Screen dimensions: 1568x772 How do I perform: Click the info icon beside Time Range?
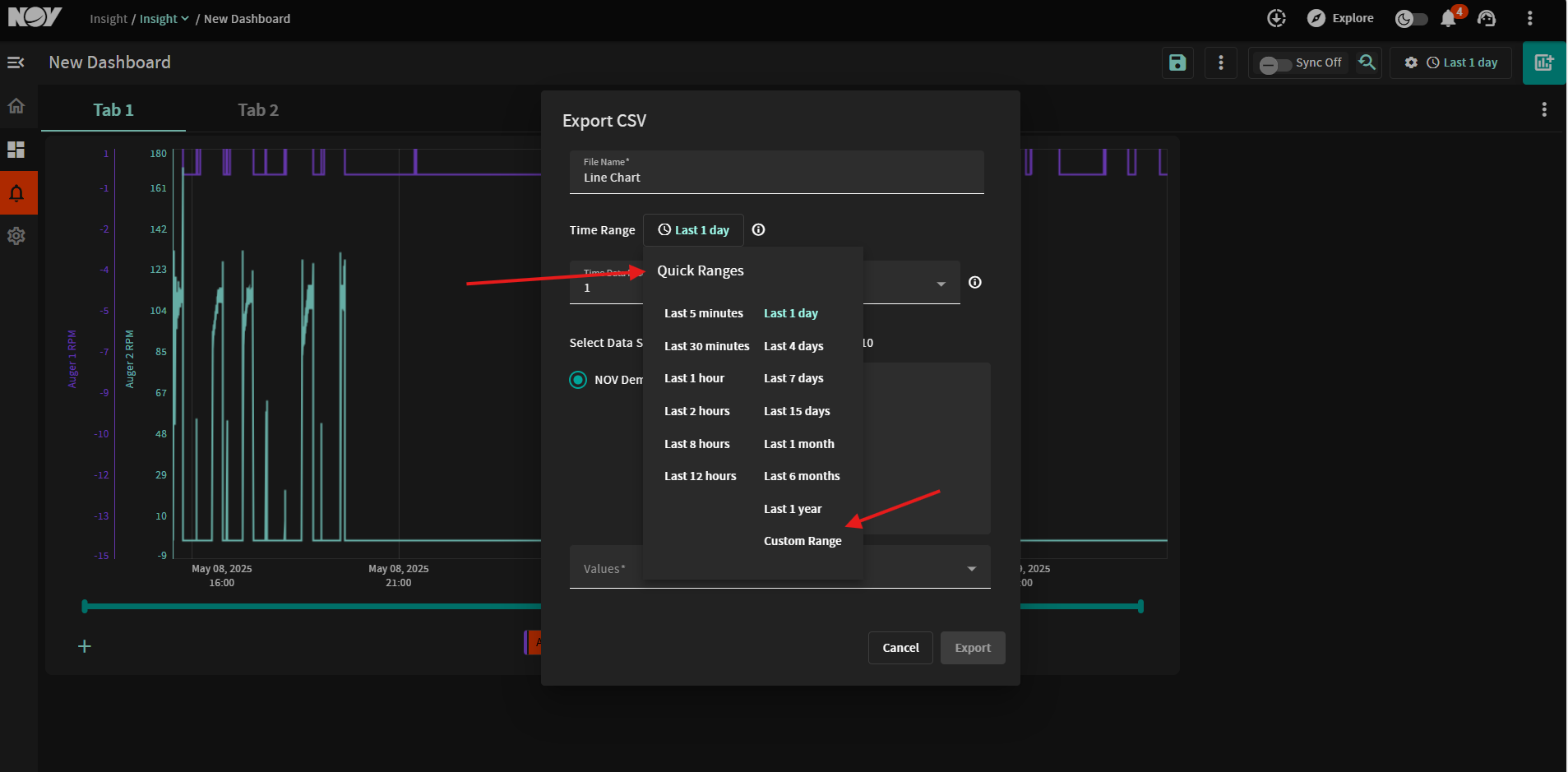tap(759, 230)
